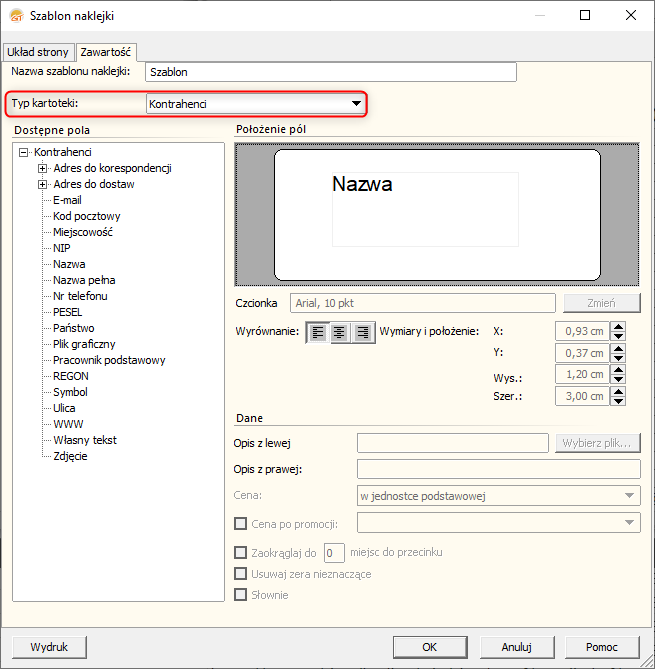
Task: Click the Opis z lewej field
Action: [453, 443]
